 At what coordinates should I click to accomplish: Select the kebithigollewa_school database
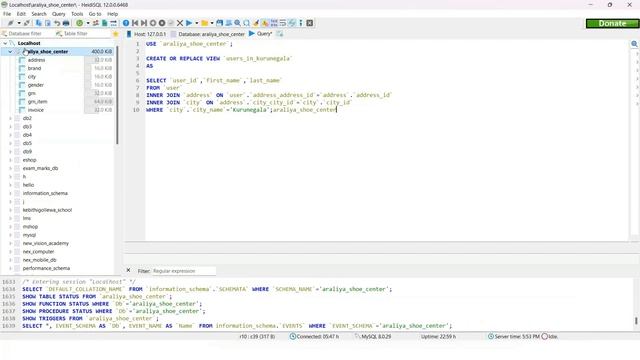pos(47,210)
